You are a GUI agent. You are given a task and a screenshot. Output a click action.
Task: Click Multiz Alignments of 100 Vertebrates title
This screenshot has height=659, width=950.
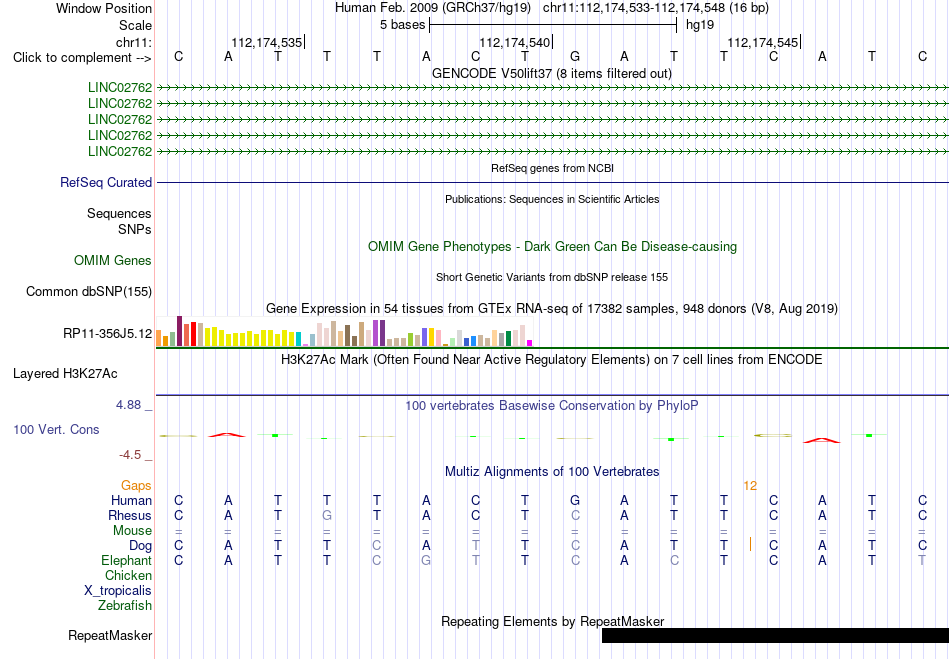[x=552, y=471]
